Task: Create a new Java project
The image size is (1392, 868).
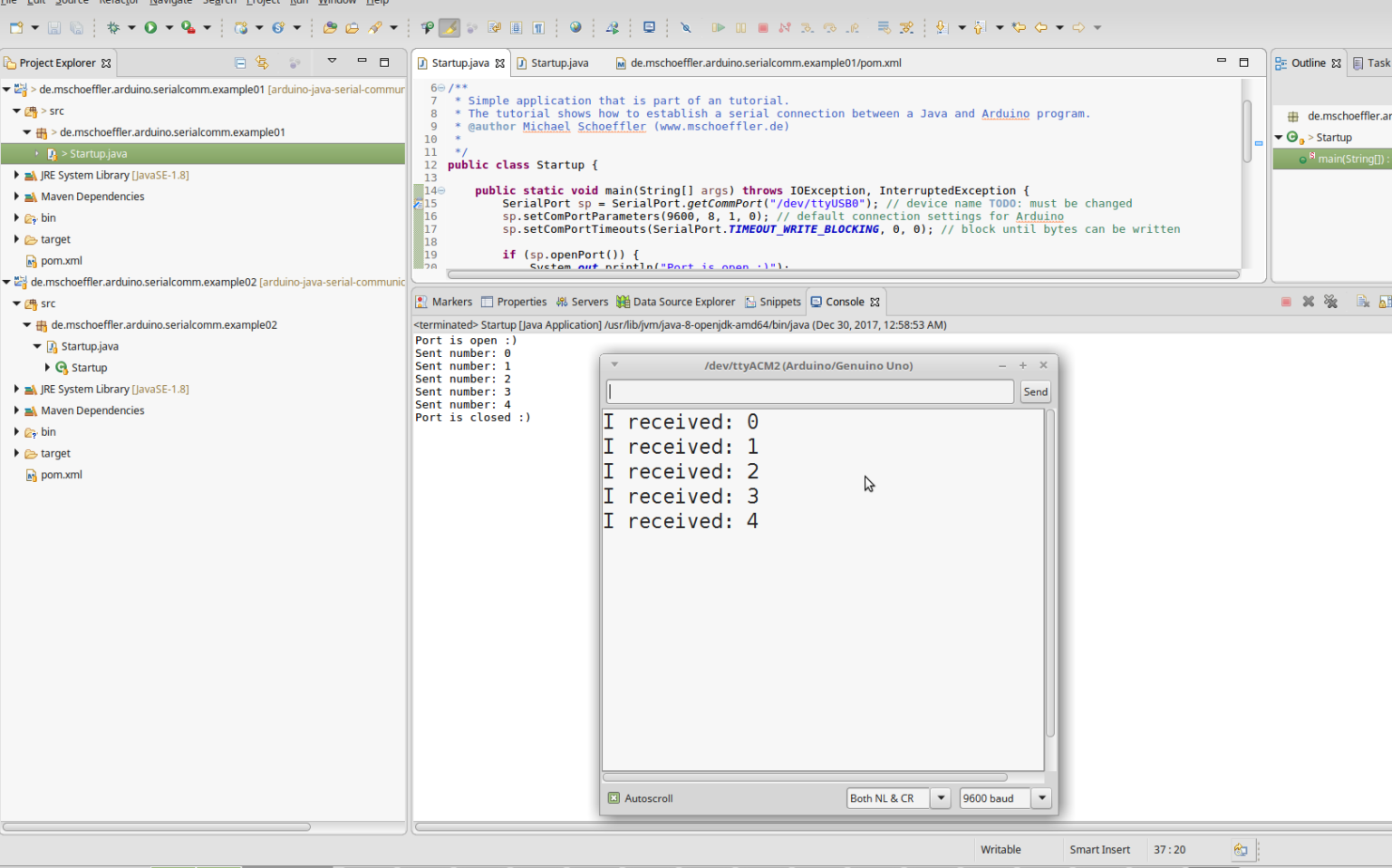Action: click(x=14, y=27)
